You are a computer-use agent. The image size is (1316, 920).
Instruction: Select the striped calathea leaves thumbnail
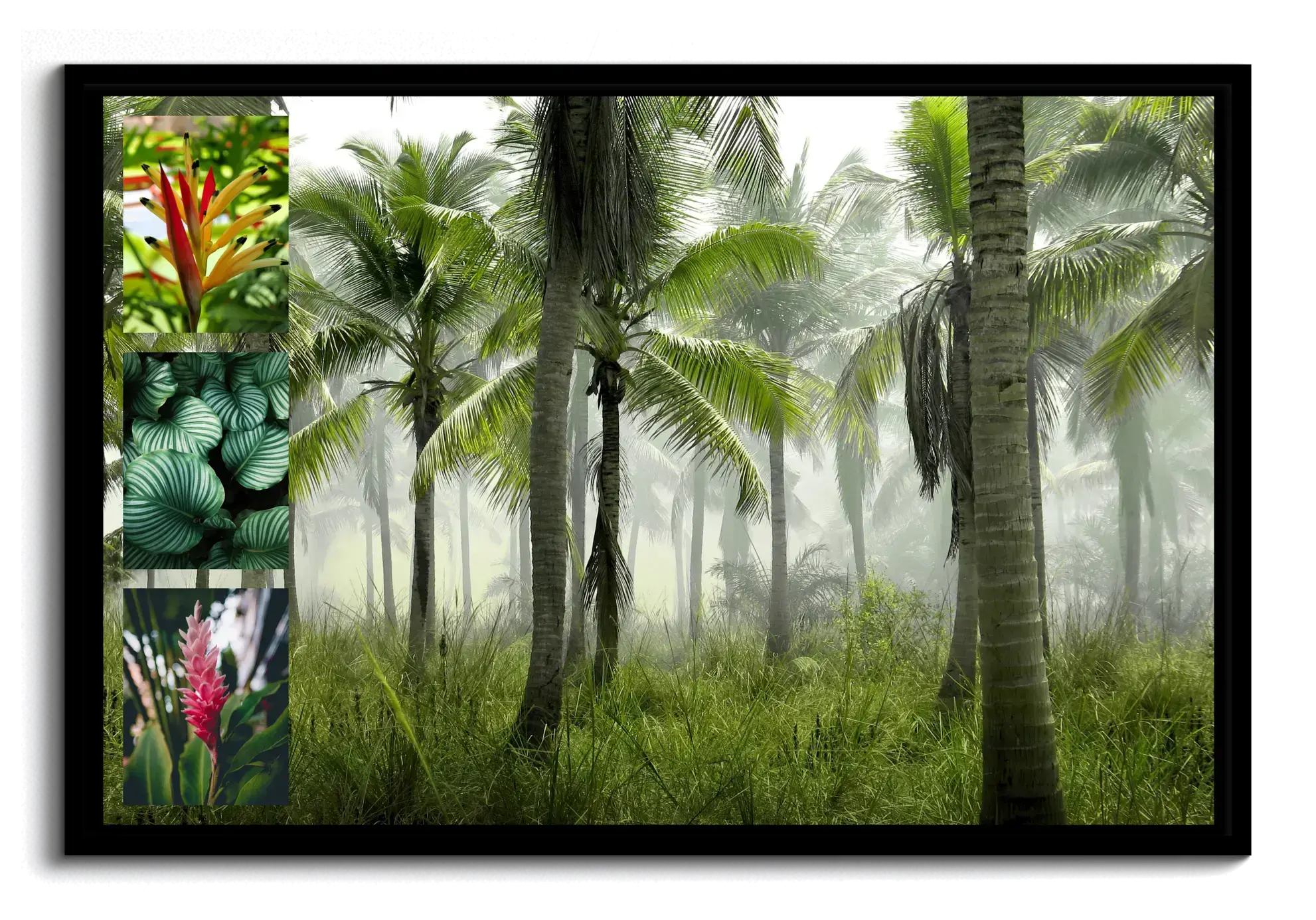[x=206, y=460]
